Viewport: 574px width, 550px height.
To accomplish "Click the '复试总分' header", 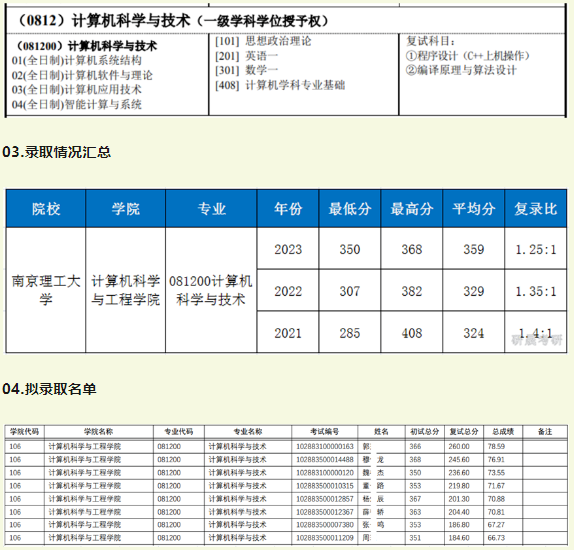I will pyautogui.click(x=464, y=432).
